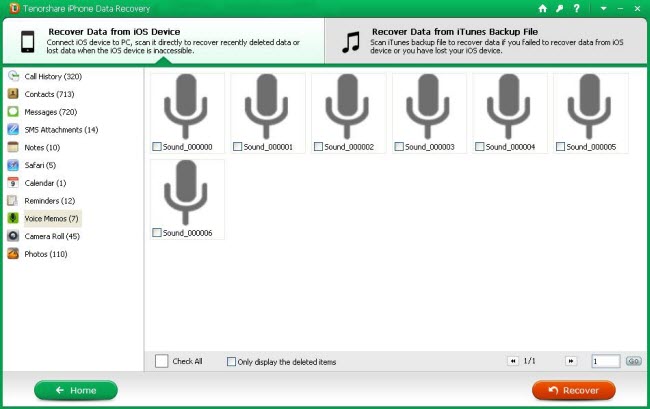
Task: Check the Sound_000004 checkbox
Action: tap(480, 146)
